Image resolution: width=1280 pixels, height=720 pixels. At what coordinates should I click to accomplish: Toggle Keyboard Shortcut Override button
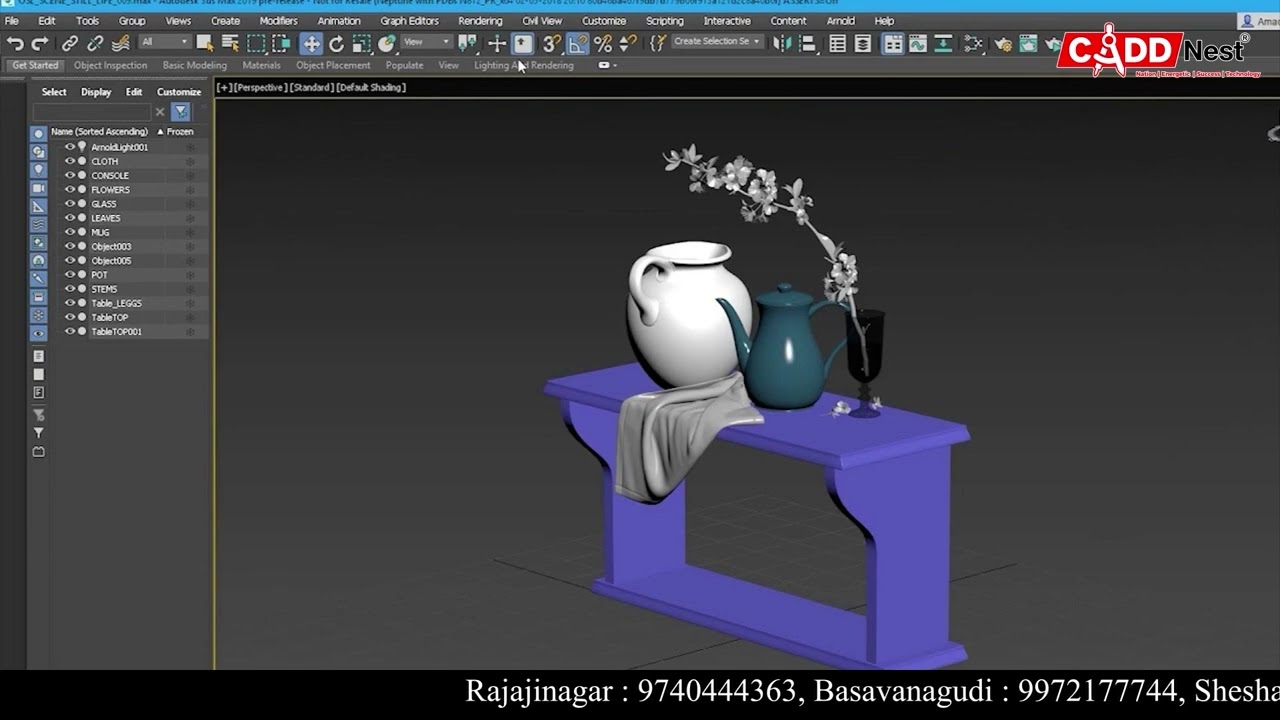pos(523,43)
